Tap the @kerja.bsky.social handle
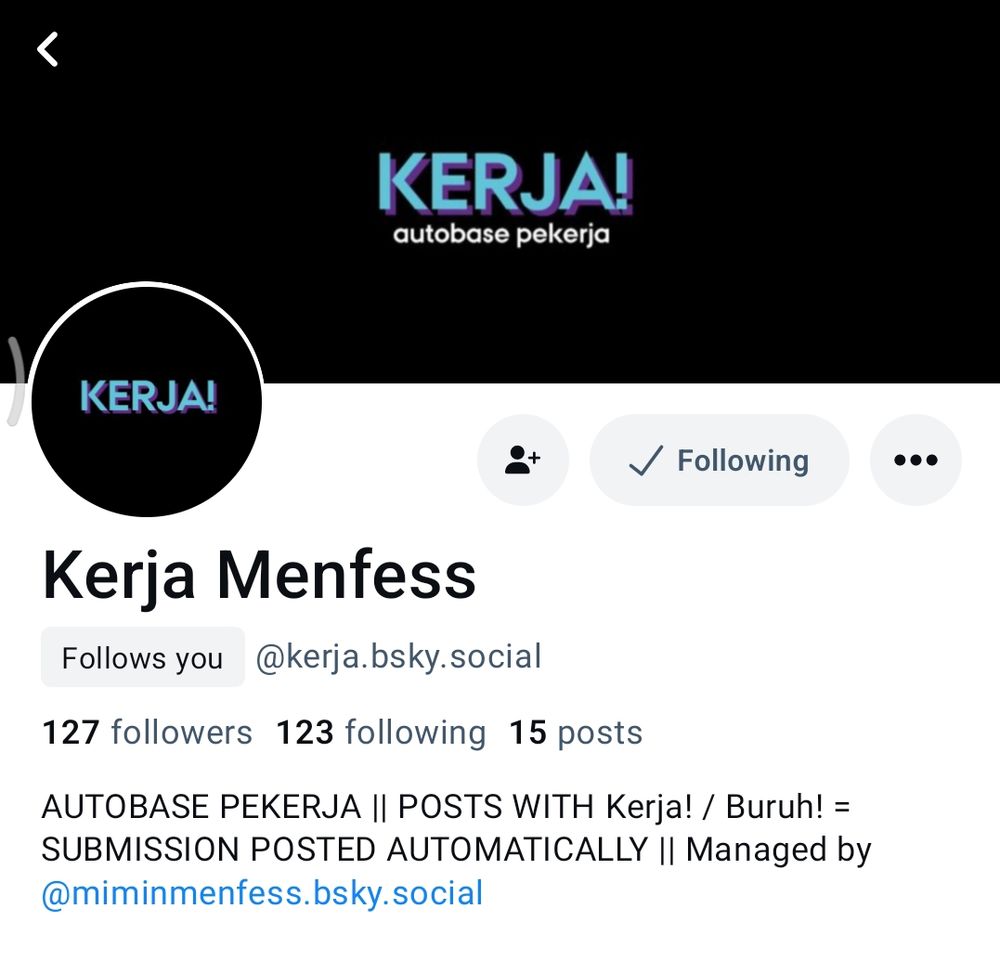This screenshot has height=960, width=1000. (x=399, y=657)
